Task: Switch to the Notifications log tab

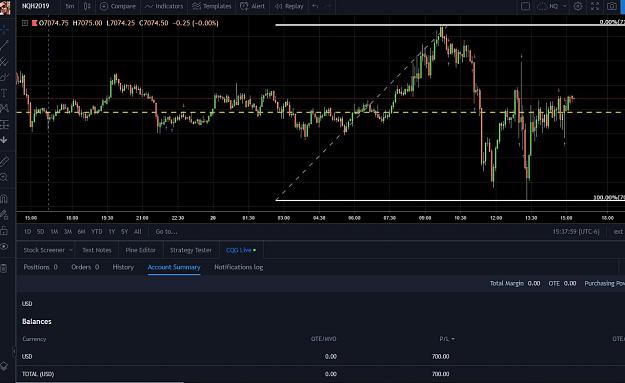Action: (238, 267)
